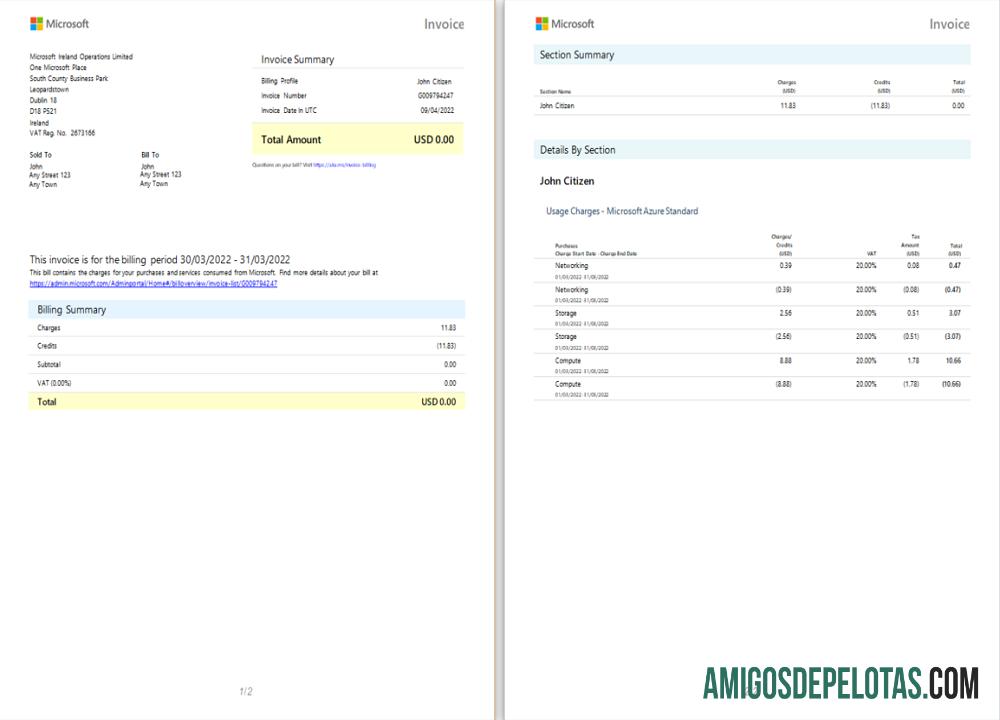
Task: Click the Compute charge of 8.88
Action: coord(784,360)
